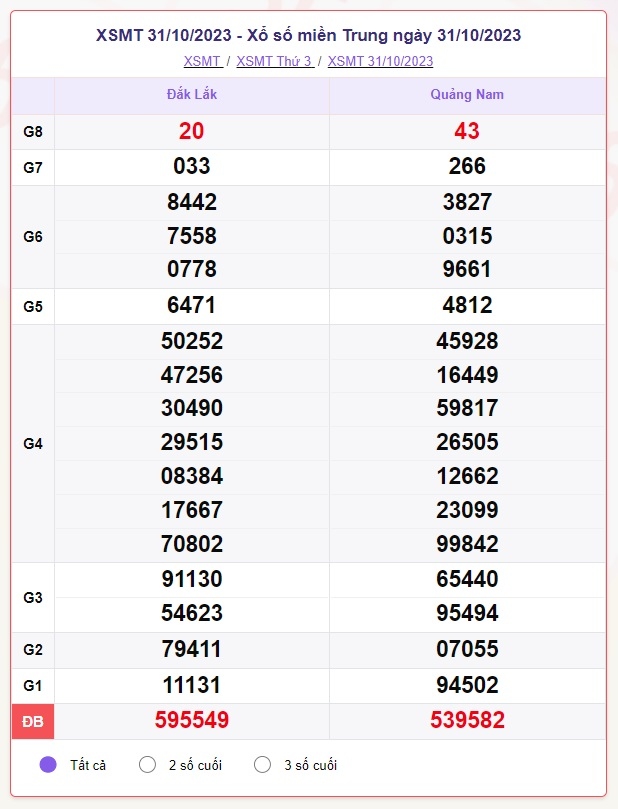Screen dimensions: 618x809
Task: Click the G8 result 20
Action: coord(191,131)
